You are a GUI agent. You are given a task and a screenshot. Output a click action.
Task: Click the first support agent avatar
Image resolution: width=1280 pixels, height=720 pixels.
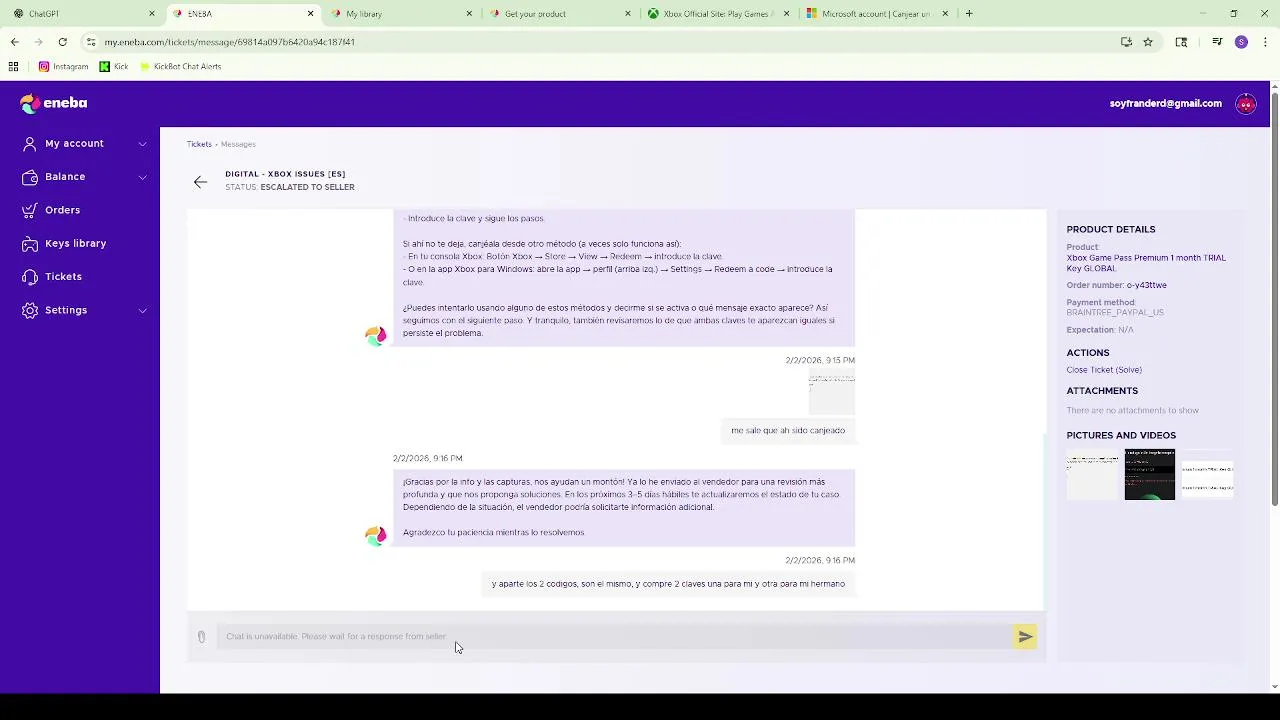click(376, 336)
